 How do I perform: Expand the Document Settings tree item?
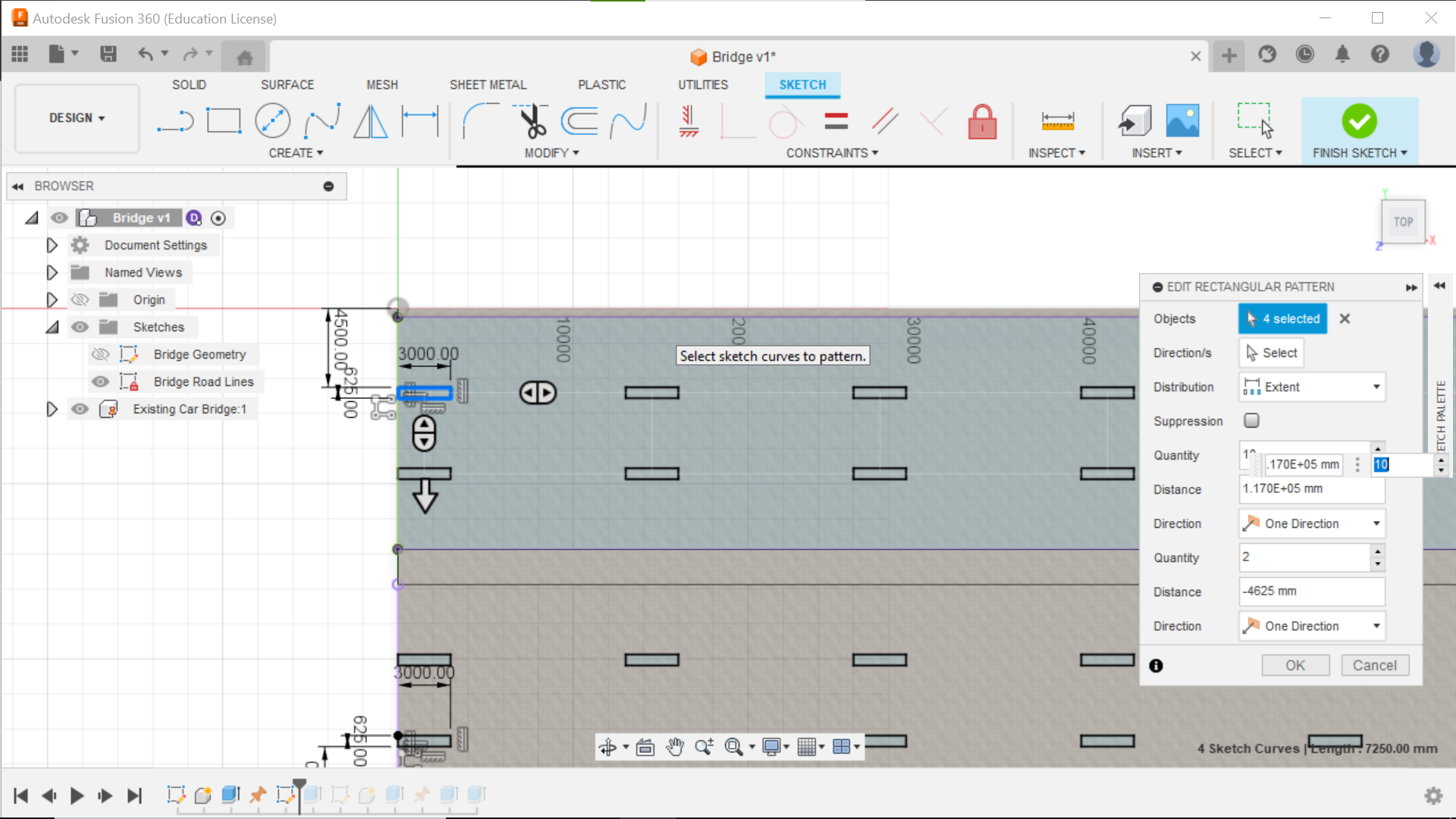click(x=52, y=245)
